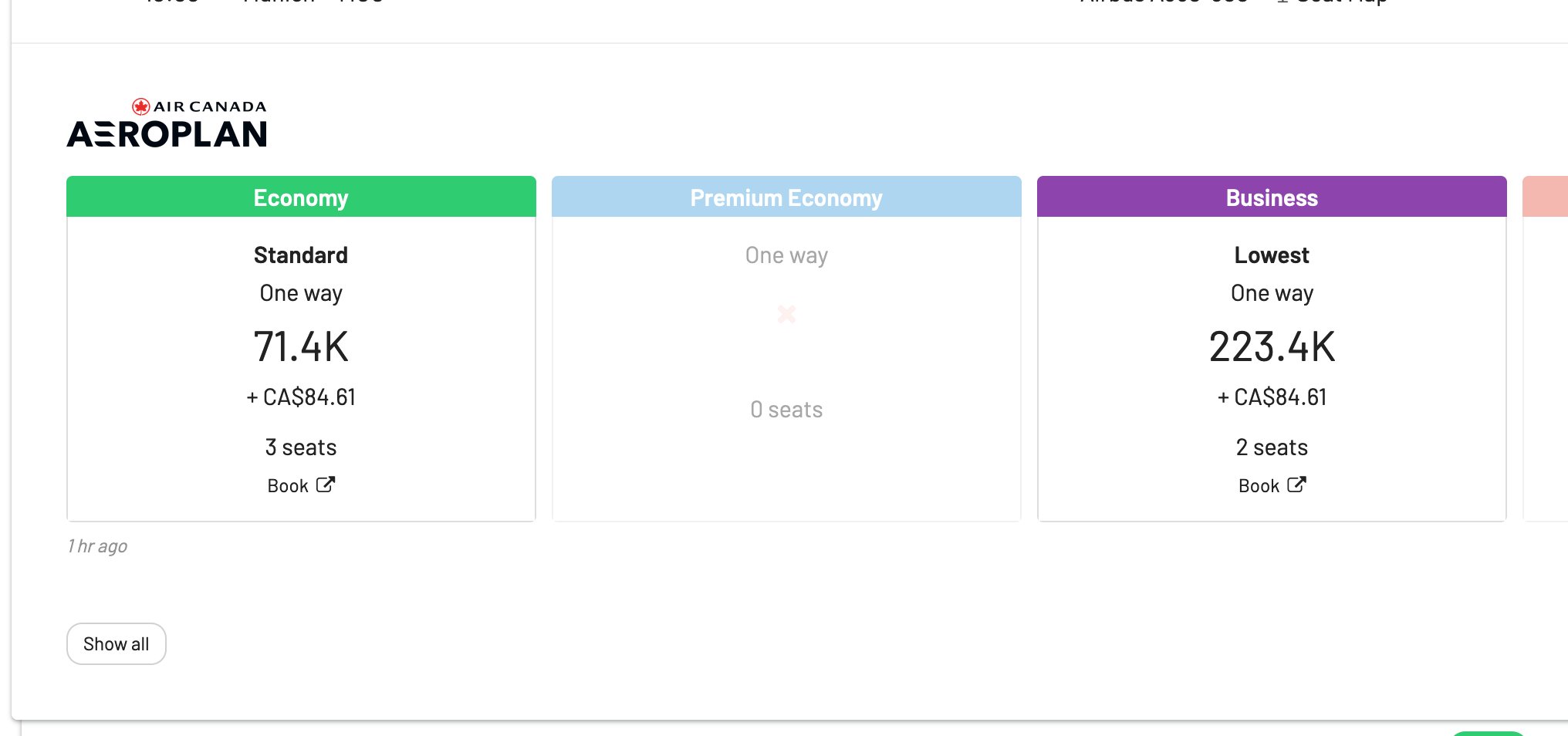The image size is (1568, 736).
Task: Click the partially visible pink cabin header
Action: pyautogui.click(x=1545, y=198)
